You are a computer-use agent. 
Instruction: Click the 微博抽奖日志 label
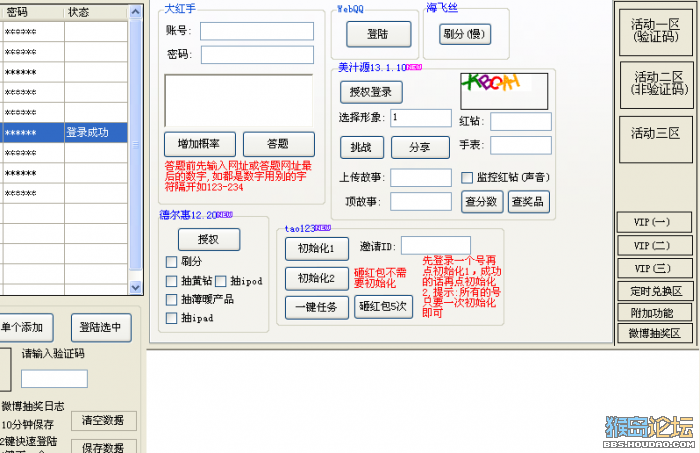[x=33, y=406]
